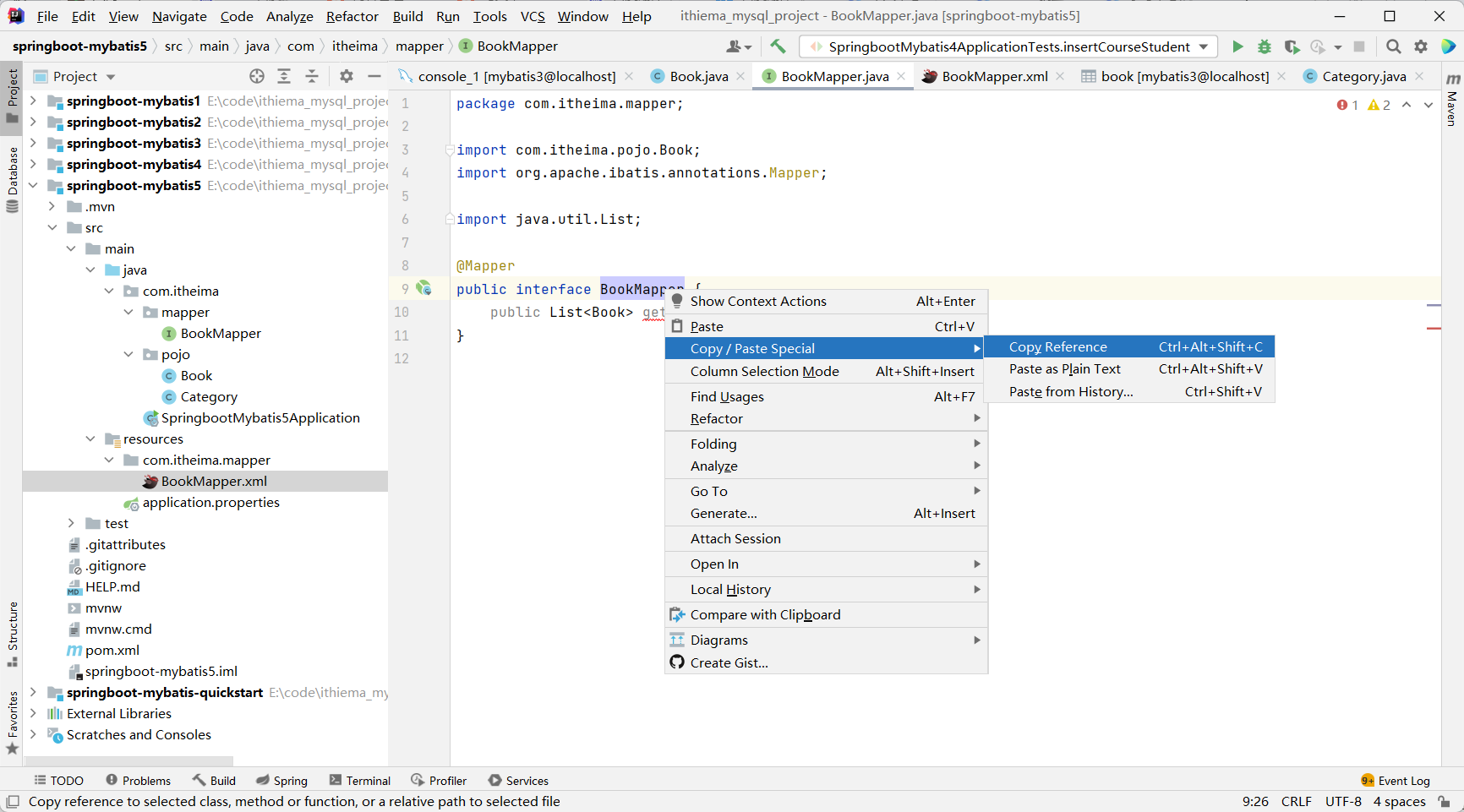Expand the External Libraries node

click(33, 713)
